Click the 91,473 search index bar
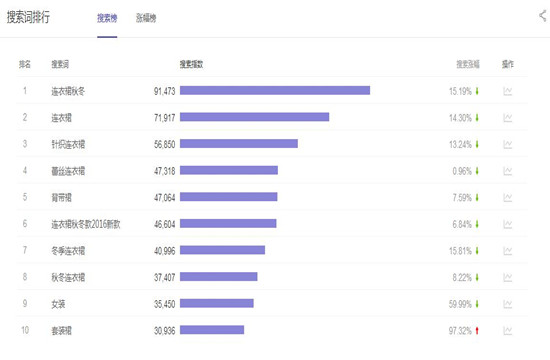This screenshot has height=360, width=550. [275, 91]
